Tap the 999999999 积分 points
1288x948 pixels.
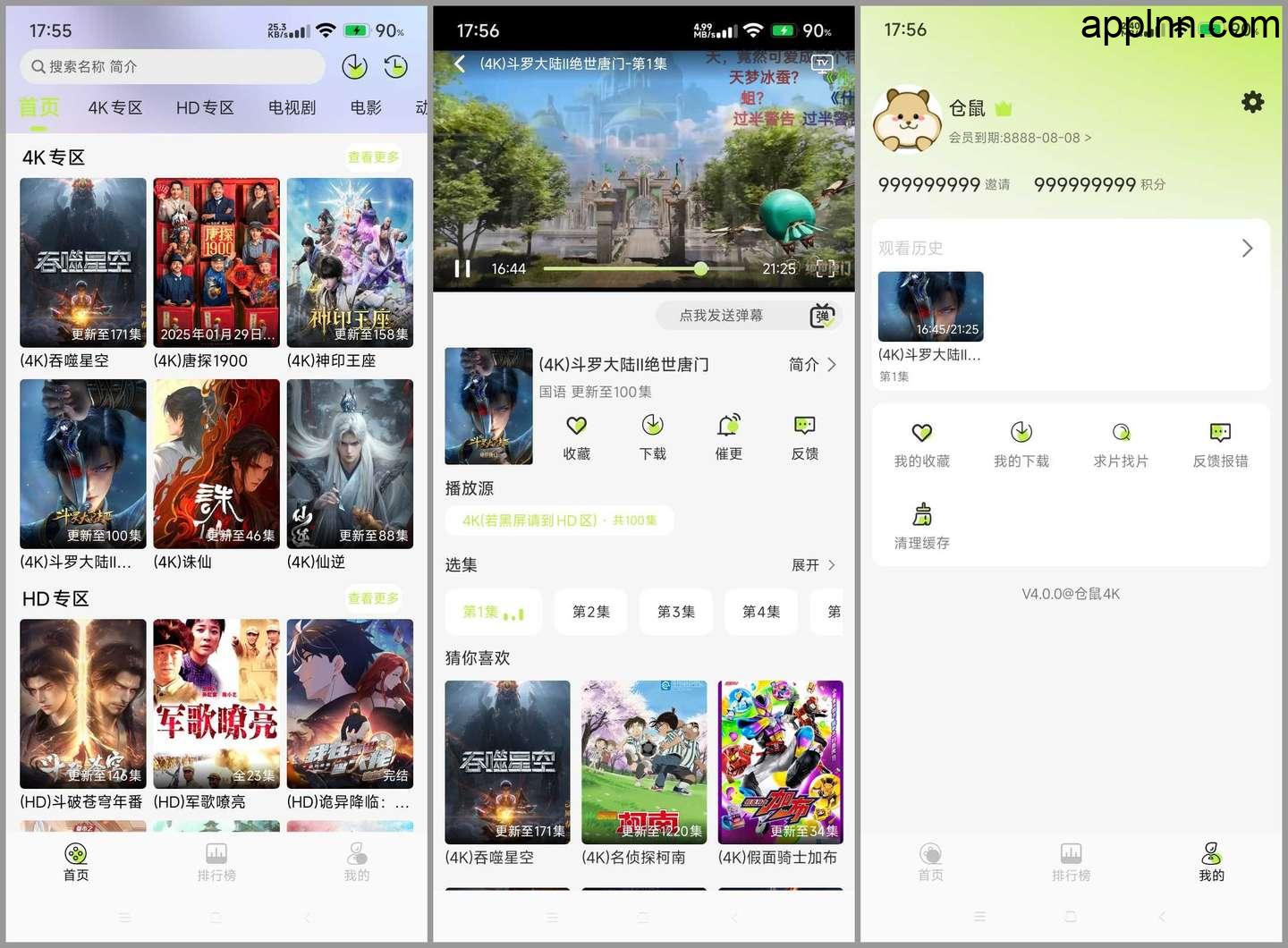pyautogui.click(x=1099, y=185)
